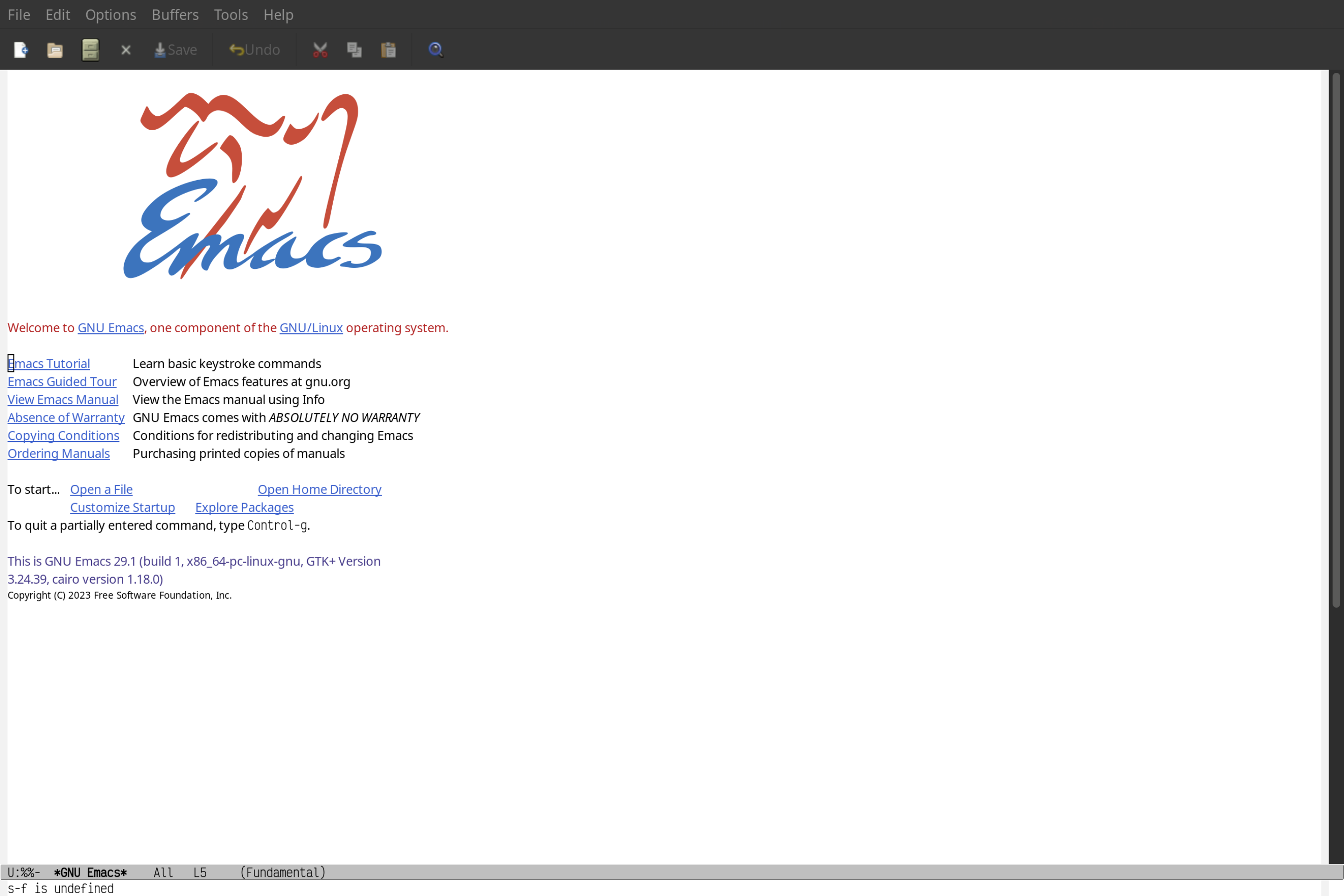Click the Search icon in toolbar
Screen dimensions: 1344x896
[x=435, y=49]
